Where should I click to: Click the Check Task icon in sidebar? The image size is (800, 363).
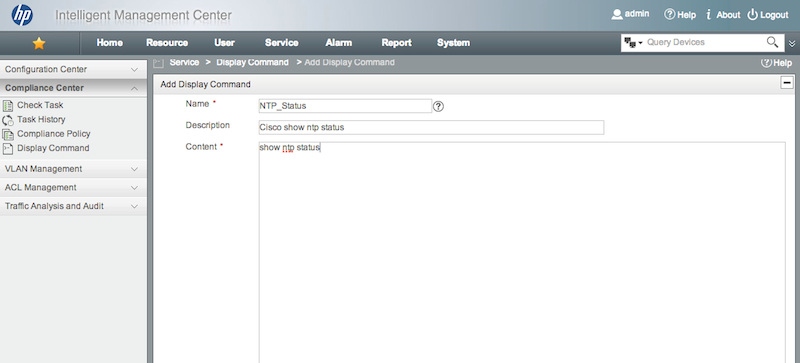(8, 106)
